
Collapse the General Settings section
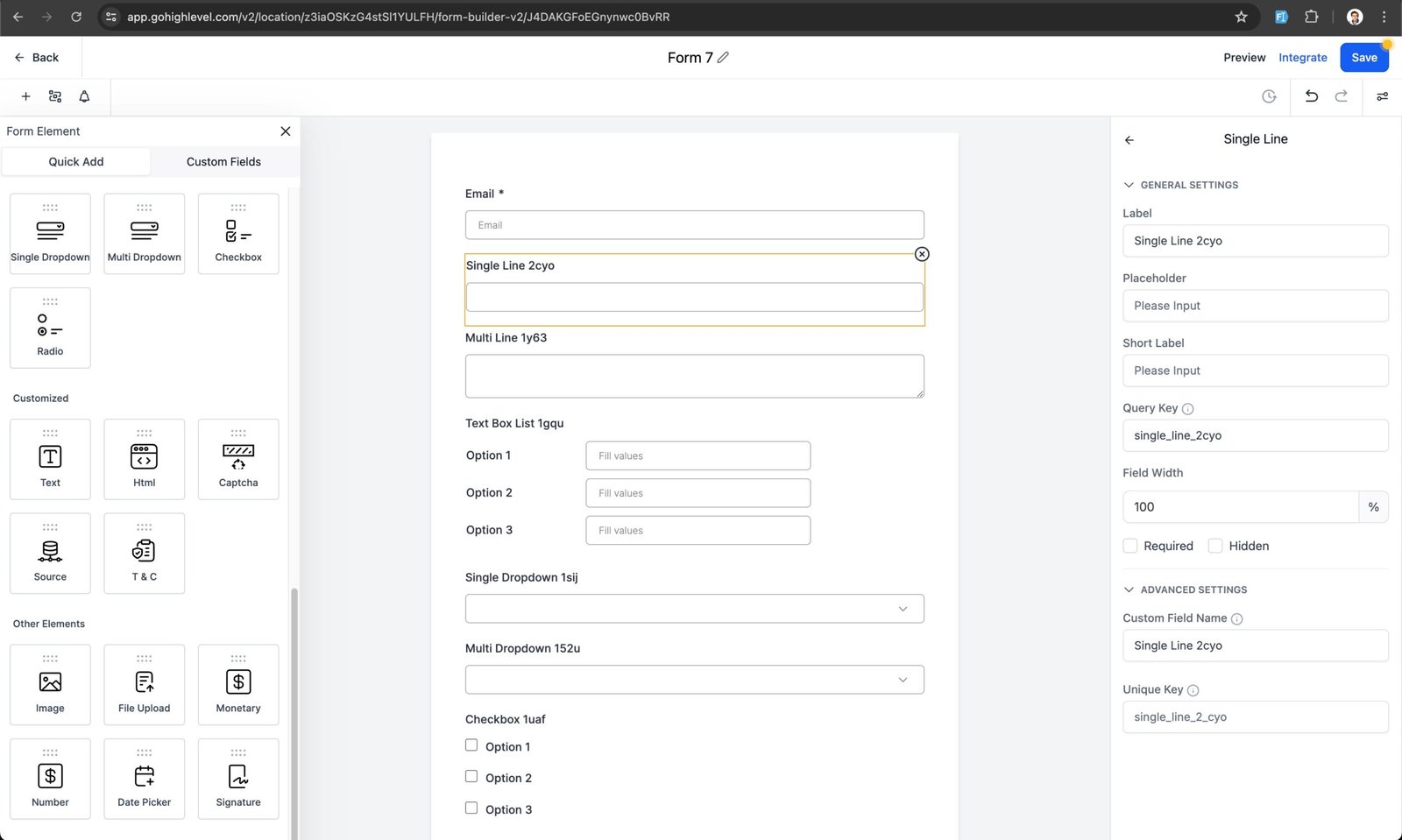coord(1129,185)
